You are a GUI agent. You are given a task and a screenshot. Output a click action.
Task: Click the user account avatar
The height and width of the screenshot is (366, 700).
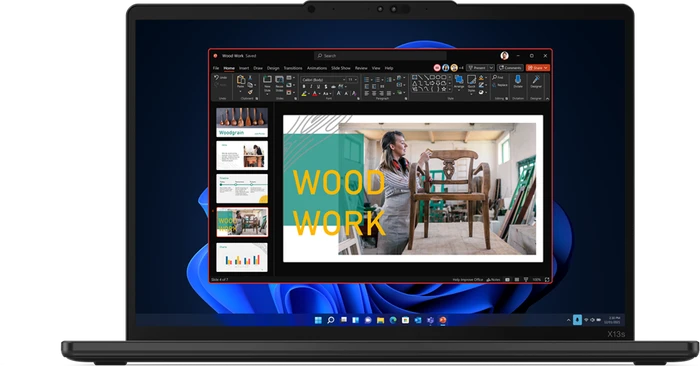pyautogui.click(x=504, y=55)
